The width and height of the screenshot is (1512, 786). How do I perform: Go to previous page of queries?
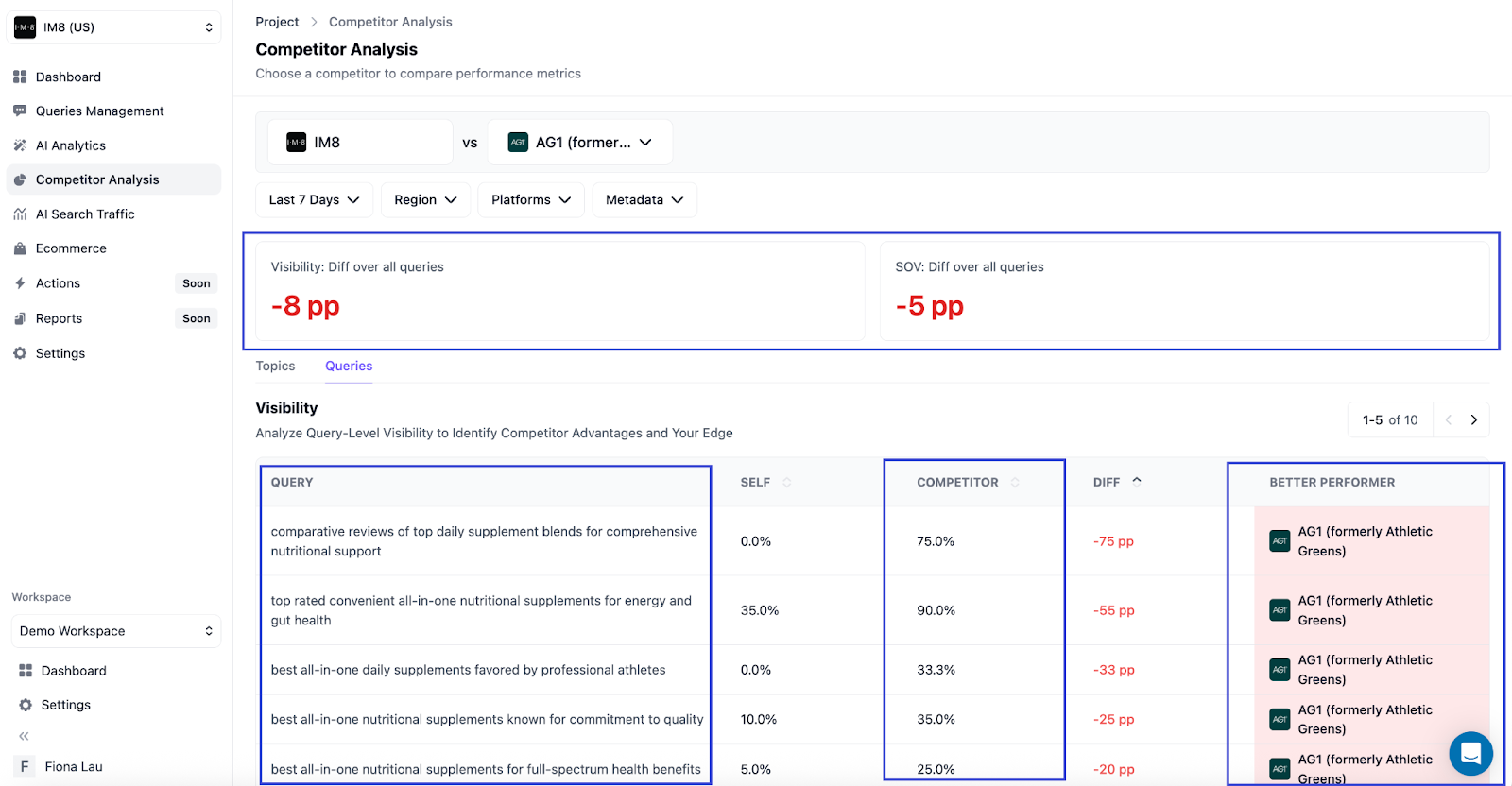tap(1448, 420)
